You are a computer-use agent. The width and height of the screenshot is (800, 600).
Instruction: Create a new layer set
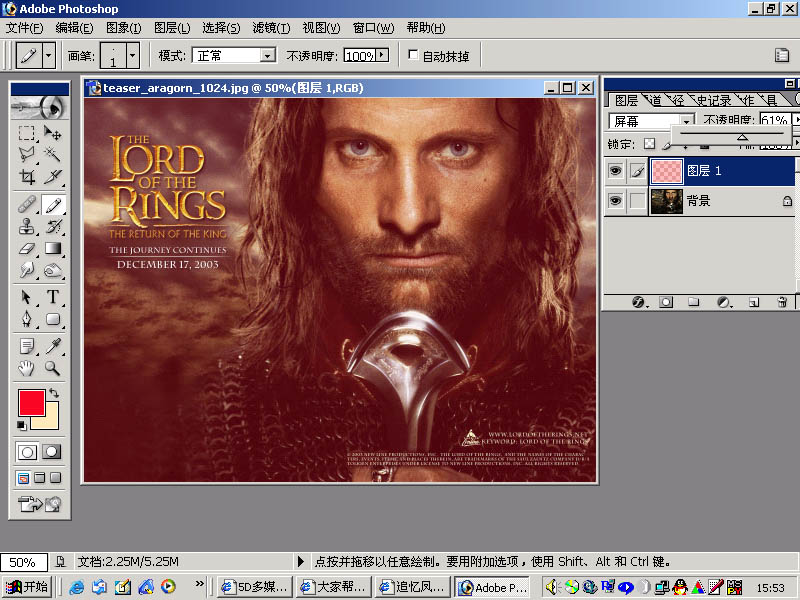tap(693, 302)
